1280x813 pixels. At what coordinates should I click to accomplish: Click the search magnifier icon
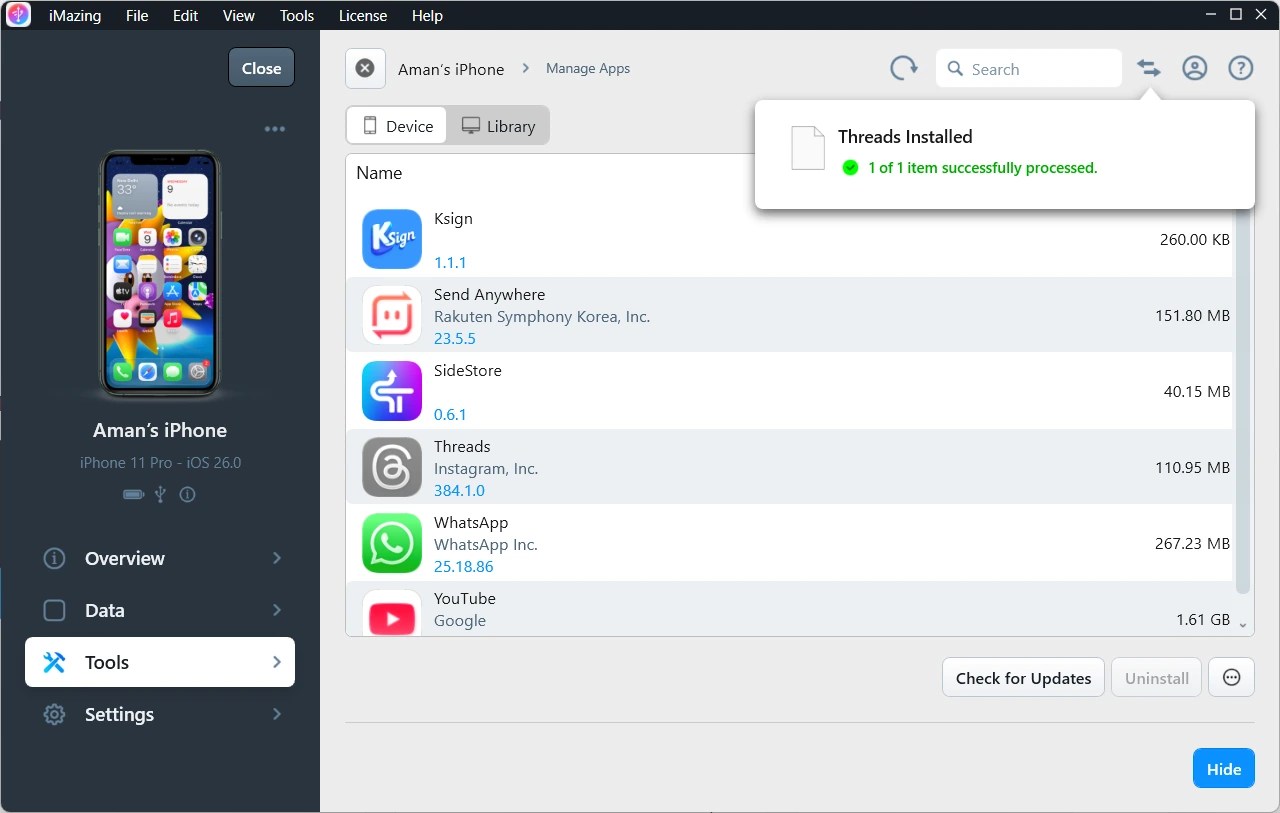955,69
